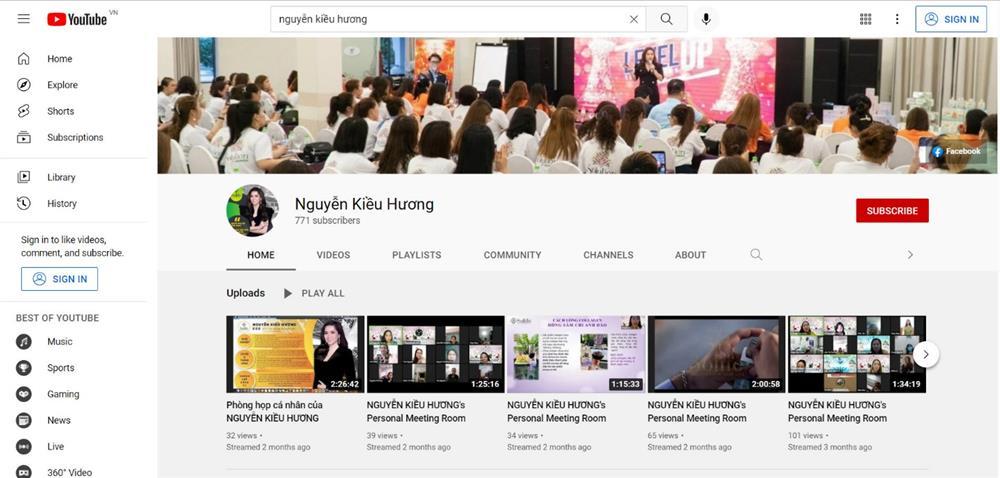Open video title with 65 views

696,412
